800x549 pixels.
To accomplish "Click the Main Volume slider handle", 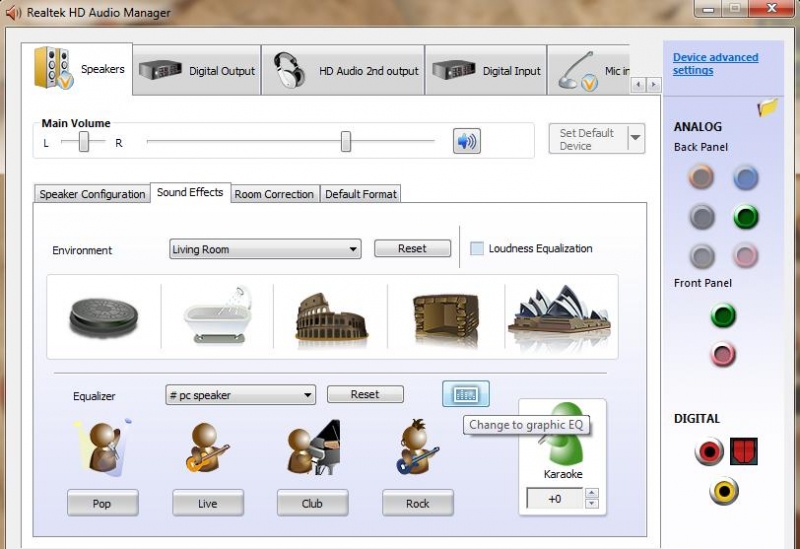I will (345, 142).
